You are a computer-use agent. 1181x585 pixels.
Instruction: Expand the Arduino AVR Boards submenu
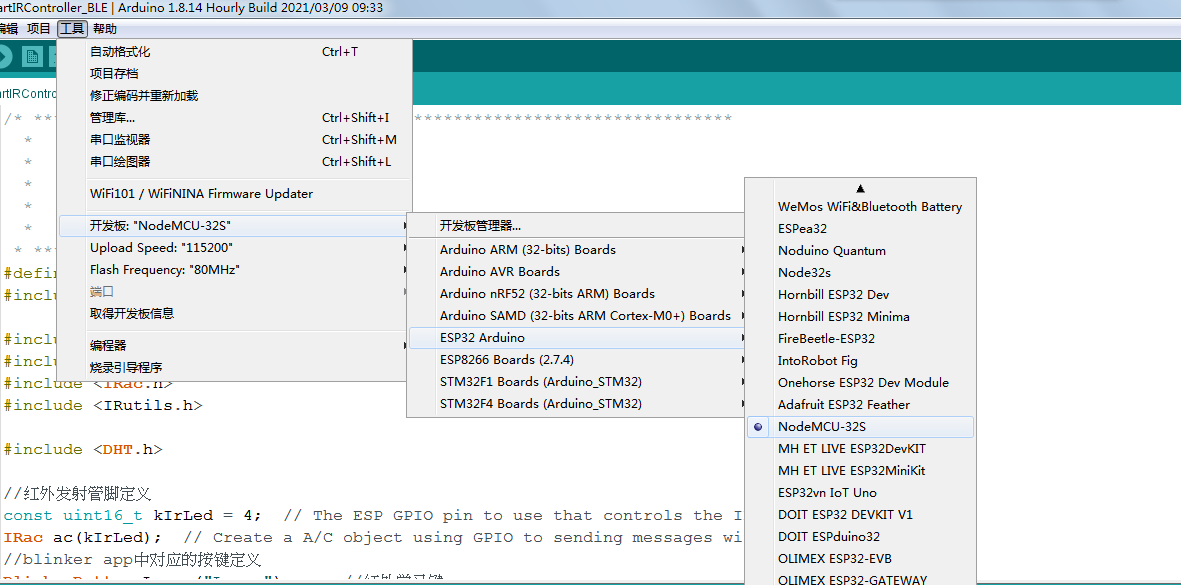(x=500, y=271)
